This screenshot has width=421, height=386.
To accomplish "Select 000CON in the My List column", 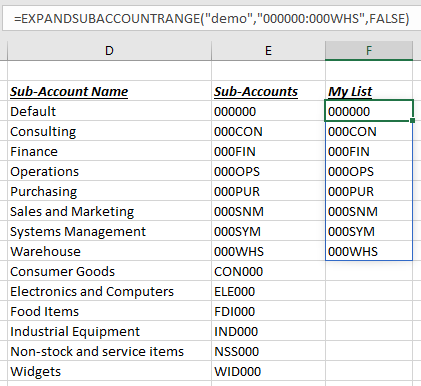I will click(369, 131).
